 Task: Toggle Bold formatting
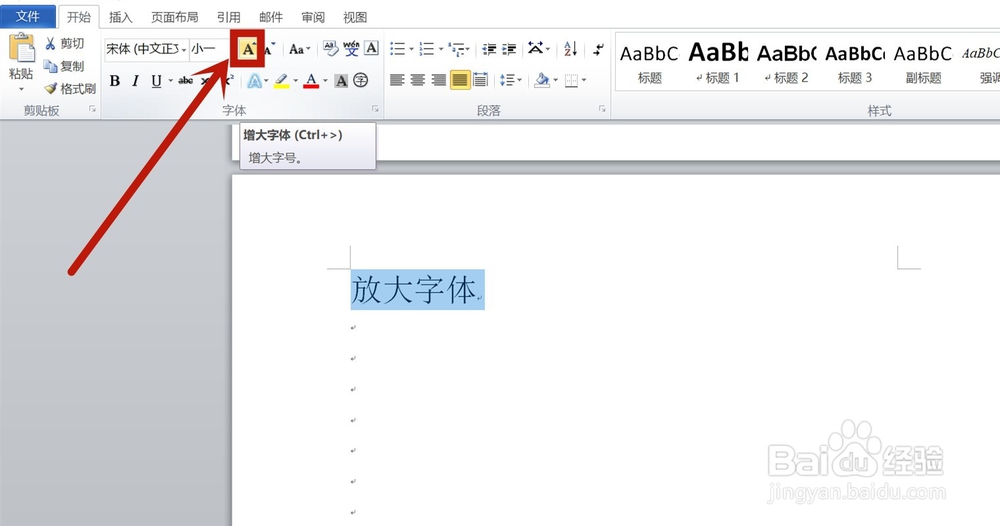click(x=115, y=81)
